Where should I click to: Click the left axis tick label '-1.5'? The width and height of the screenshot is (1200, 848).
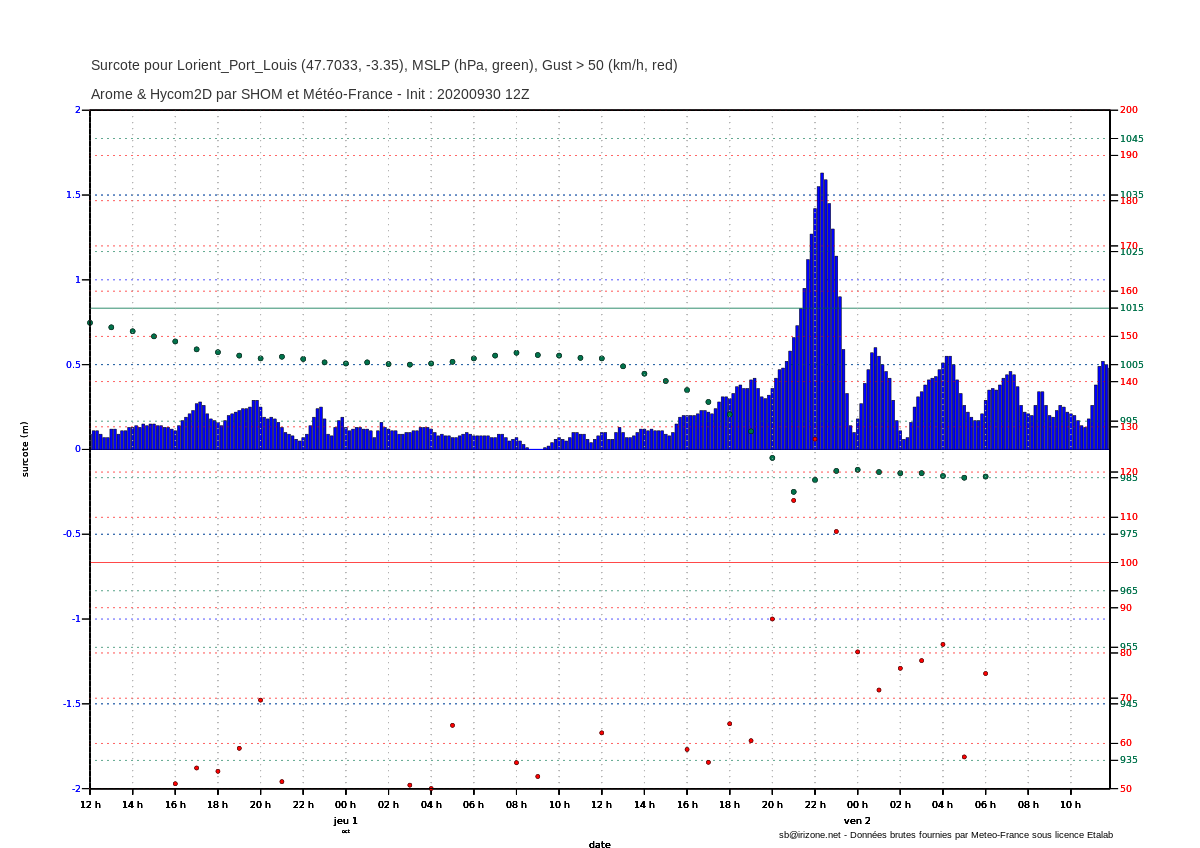coord(72,704)
